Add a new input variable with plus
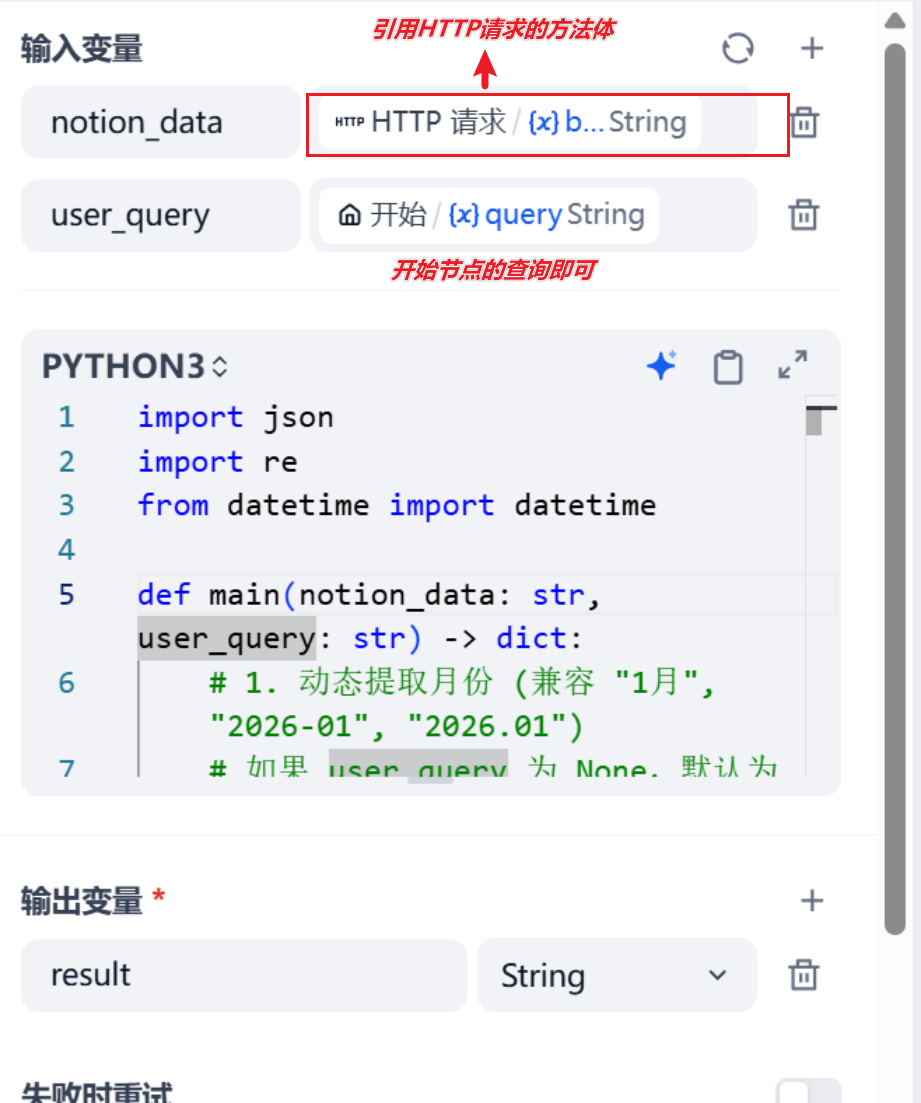The image size is (921, 1103). click(x=812, y=48)
